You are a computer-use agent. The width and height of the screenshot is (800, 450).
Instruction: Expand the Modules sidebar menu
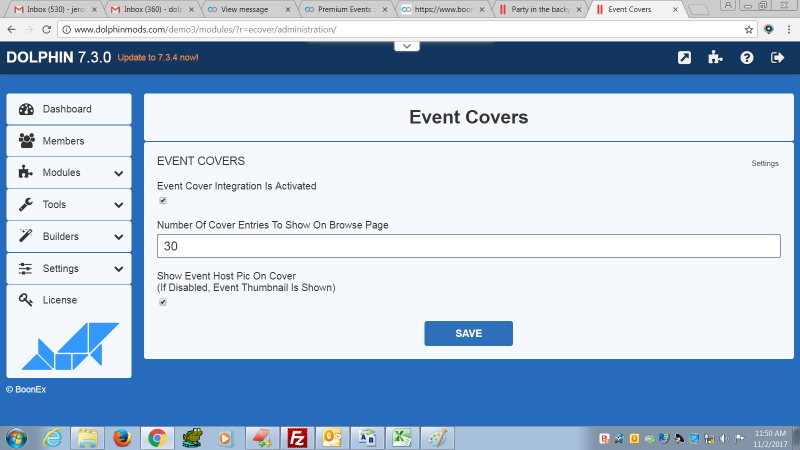click(69, 173)
